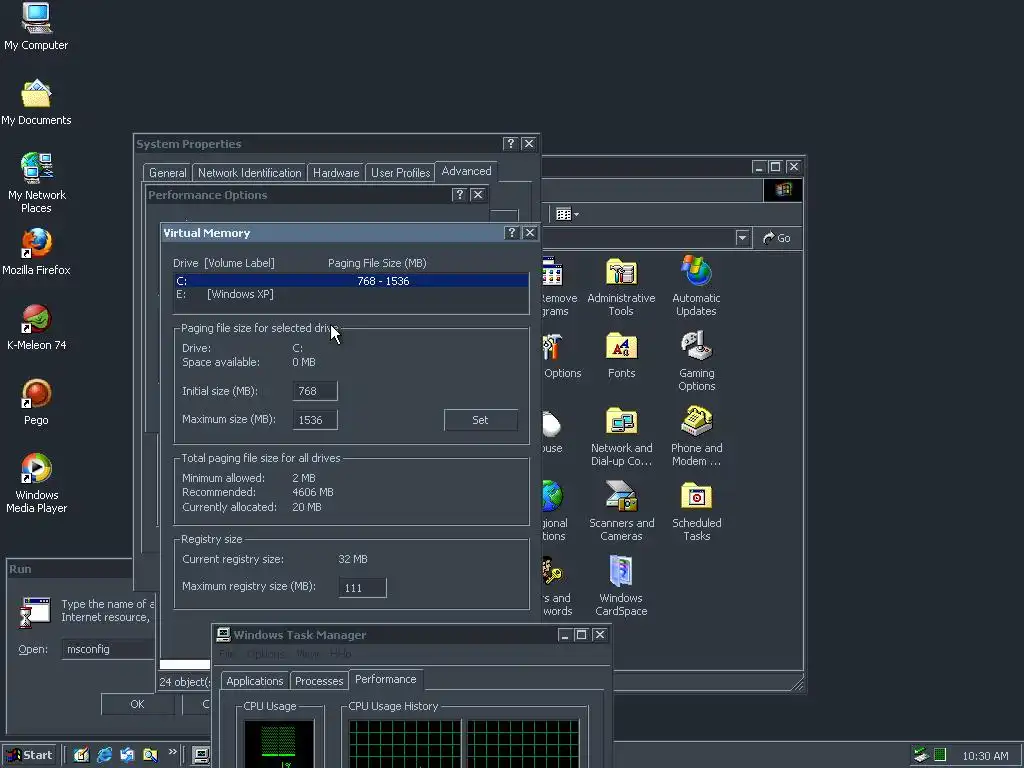Click the Recommended 4606 MB value

[313, 492]
